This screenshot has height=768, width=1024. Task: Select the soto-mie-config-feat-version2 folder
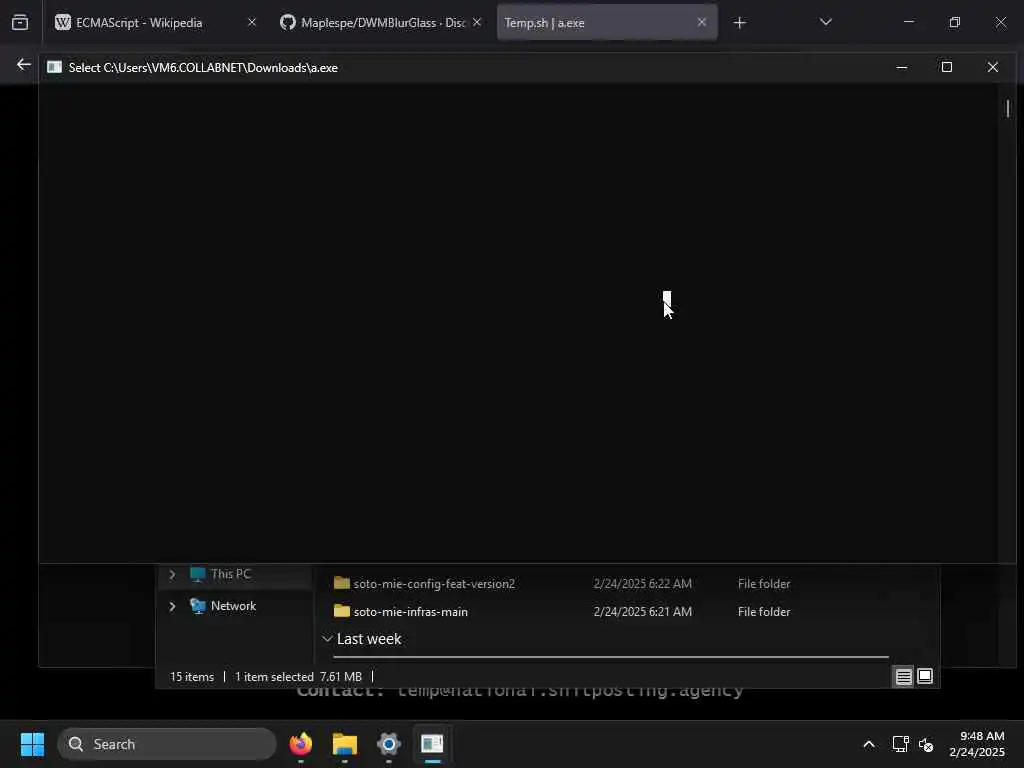pyautogui.click(x=434, y=584)
